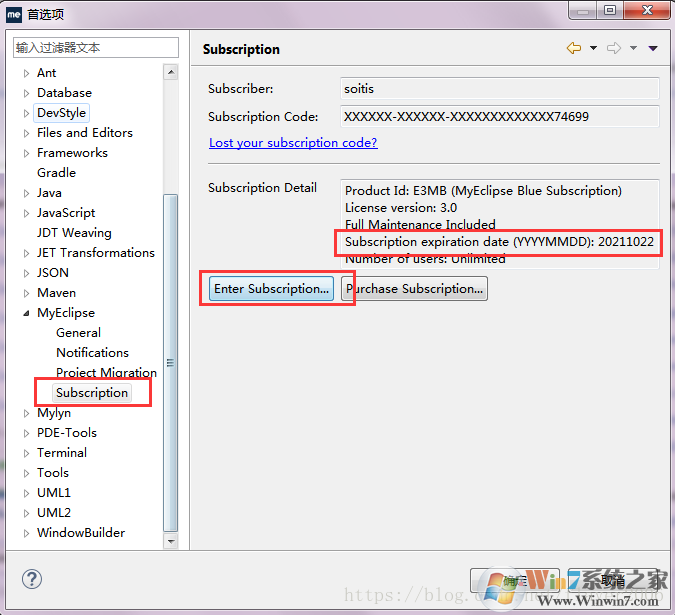Click the Purchase Subscription button

coord(414,288)
